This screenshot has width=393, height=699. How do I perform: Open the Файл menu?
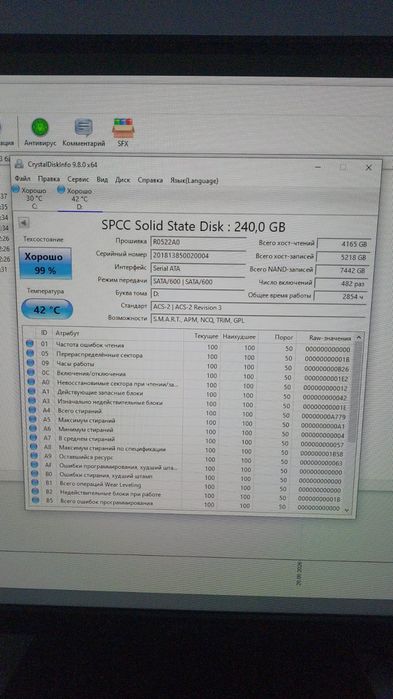coord(22,178)
